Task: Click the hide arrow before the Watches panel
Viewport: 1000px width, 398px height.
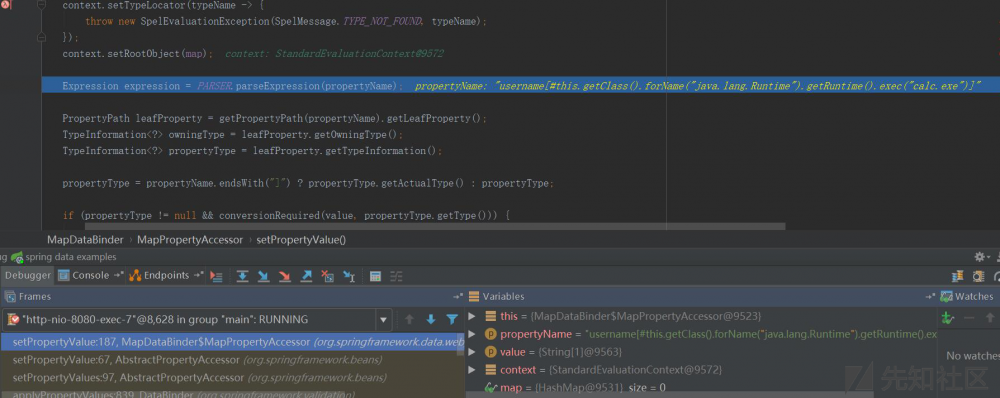Action: click(x=930, y=297)
